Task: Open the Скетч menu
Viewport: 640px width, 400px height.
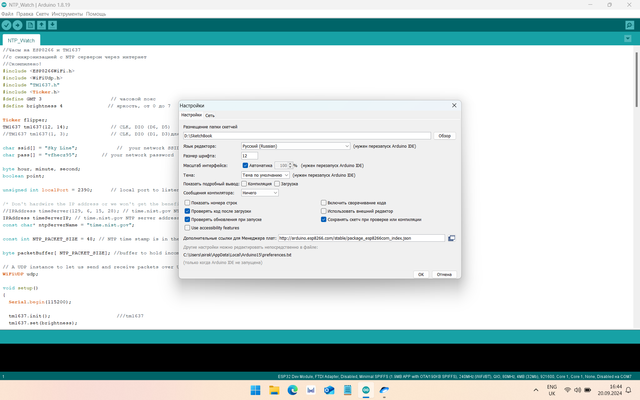Action: [x=42, y=14]
